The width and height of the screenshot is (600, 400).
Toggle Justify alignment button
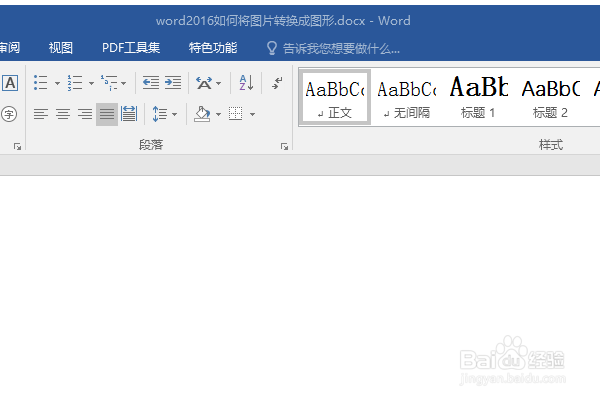(107, 114)
